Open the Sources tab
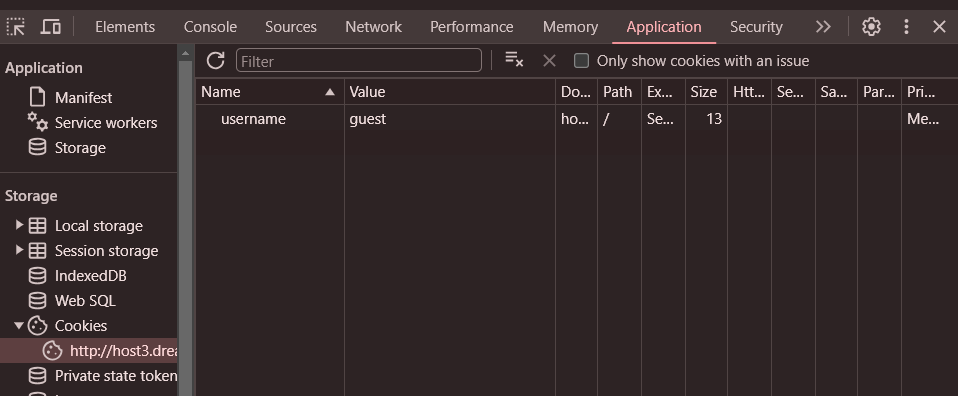This screenshot has width=958, height=396. coord(291,27)
